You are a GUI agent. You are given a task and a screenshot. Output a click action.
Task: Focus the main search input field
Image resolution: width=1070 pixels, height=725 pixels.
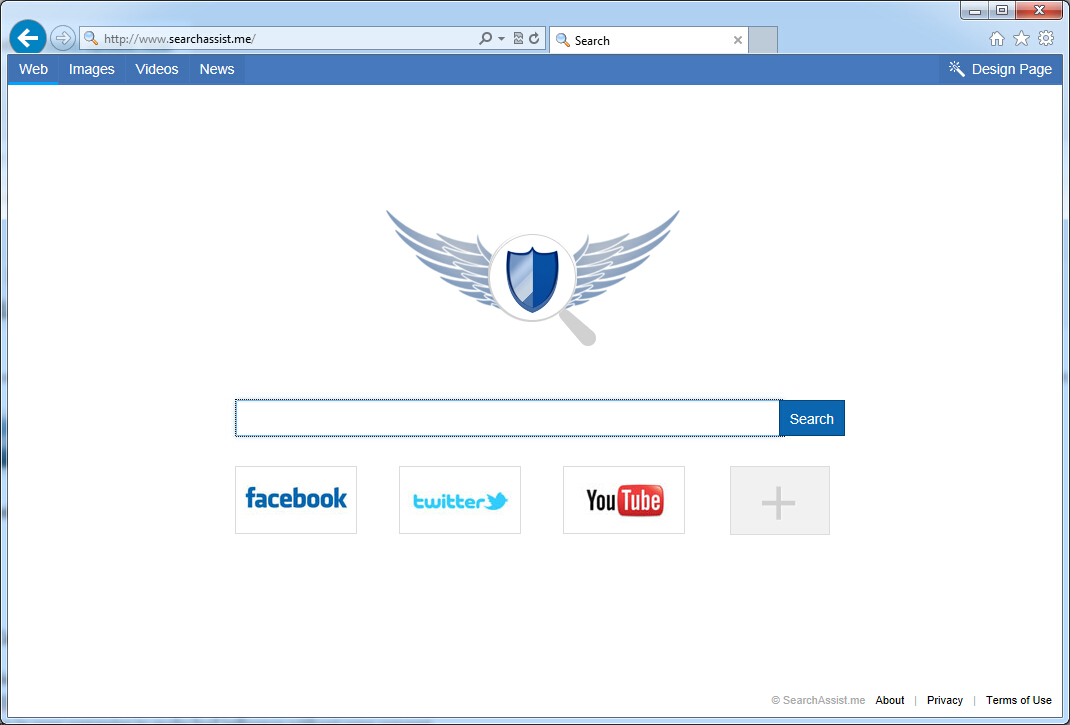[508, 418]
